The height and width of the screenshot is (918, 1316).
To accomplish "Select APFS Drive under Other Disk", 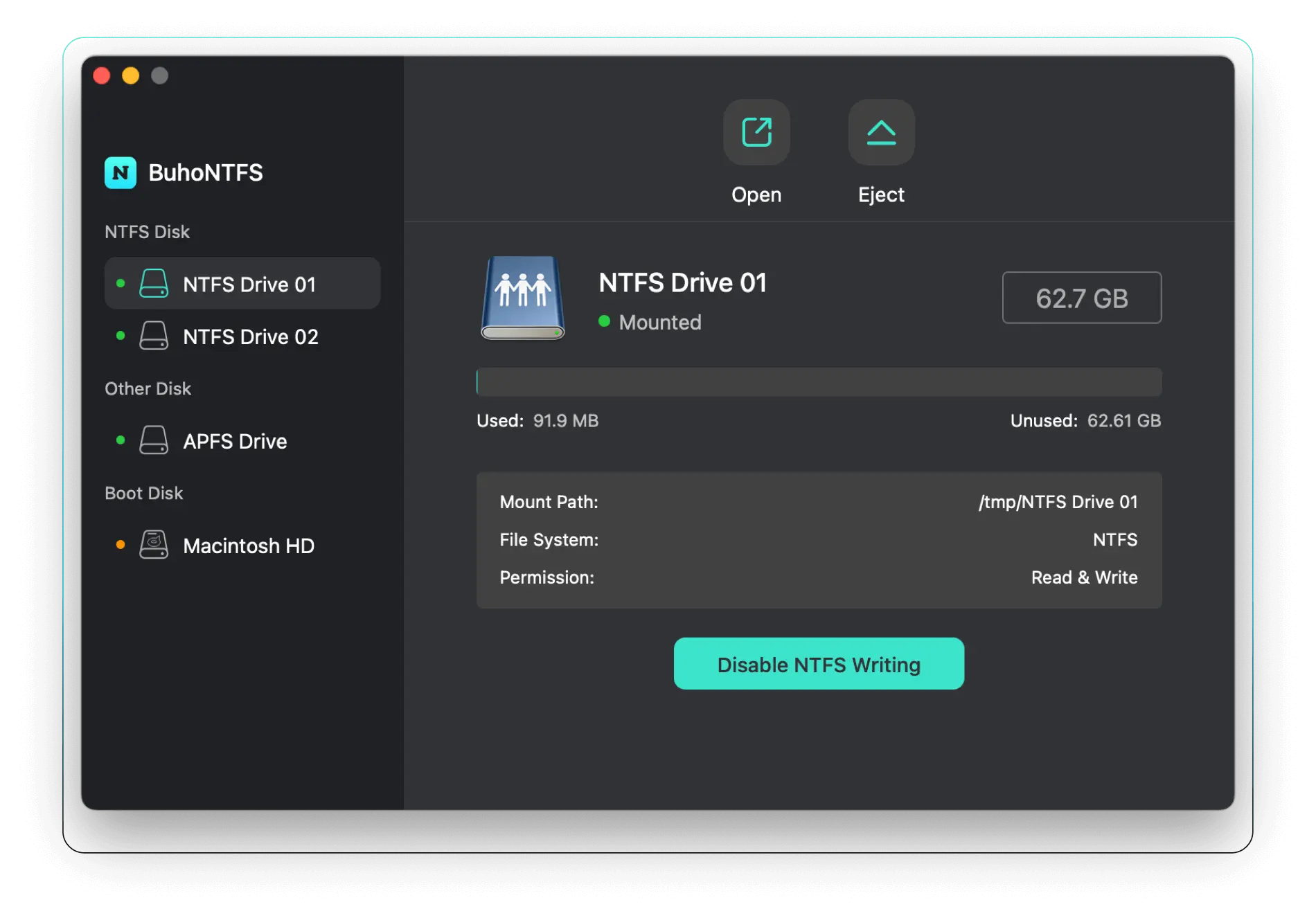I will [x=234, y=441].
